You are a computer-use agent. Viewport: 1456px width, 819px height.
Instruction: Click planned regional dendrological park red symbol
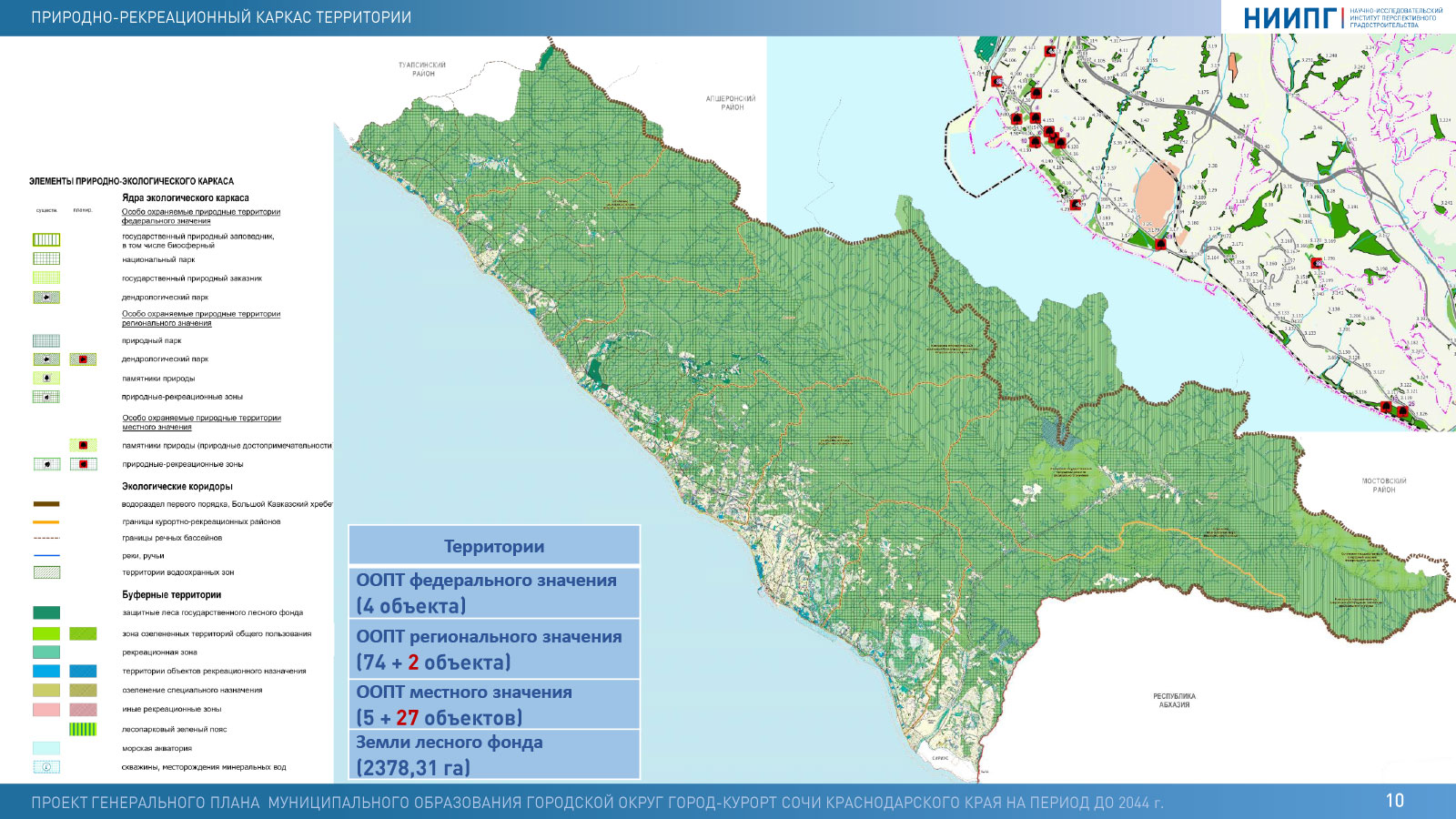coord(83,359)
